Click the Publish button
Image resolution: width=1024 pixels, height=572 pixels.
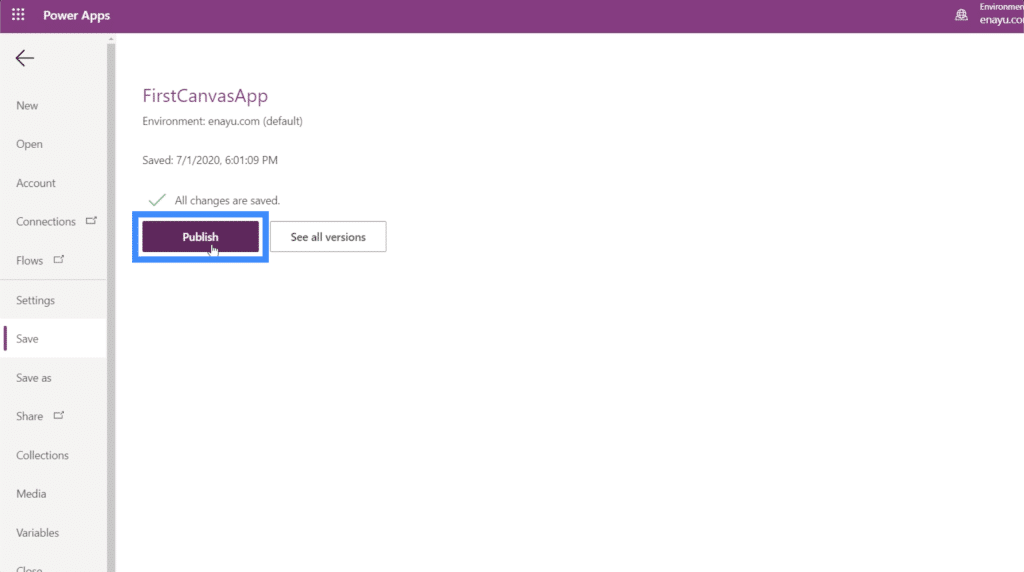point(200,236)
